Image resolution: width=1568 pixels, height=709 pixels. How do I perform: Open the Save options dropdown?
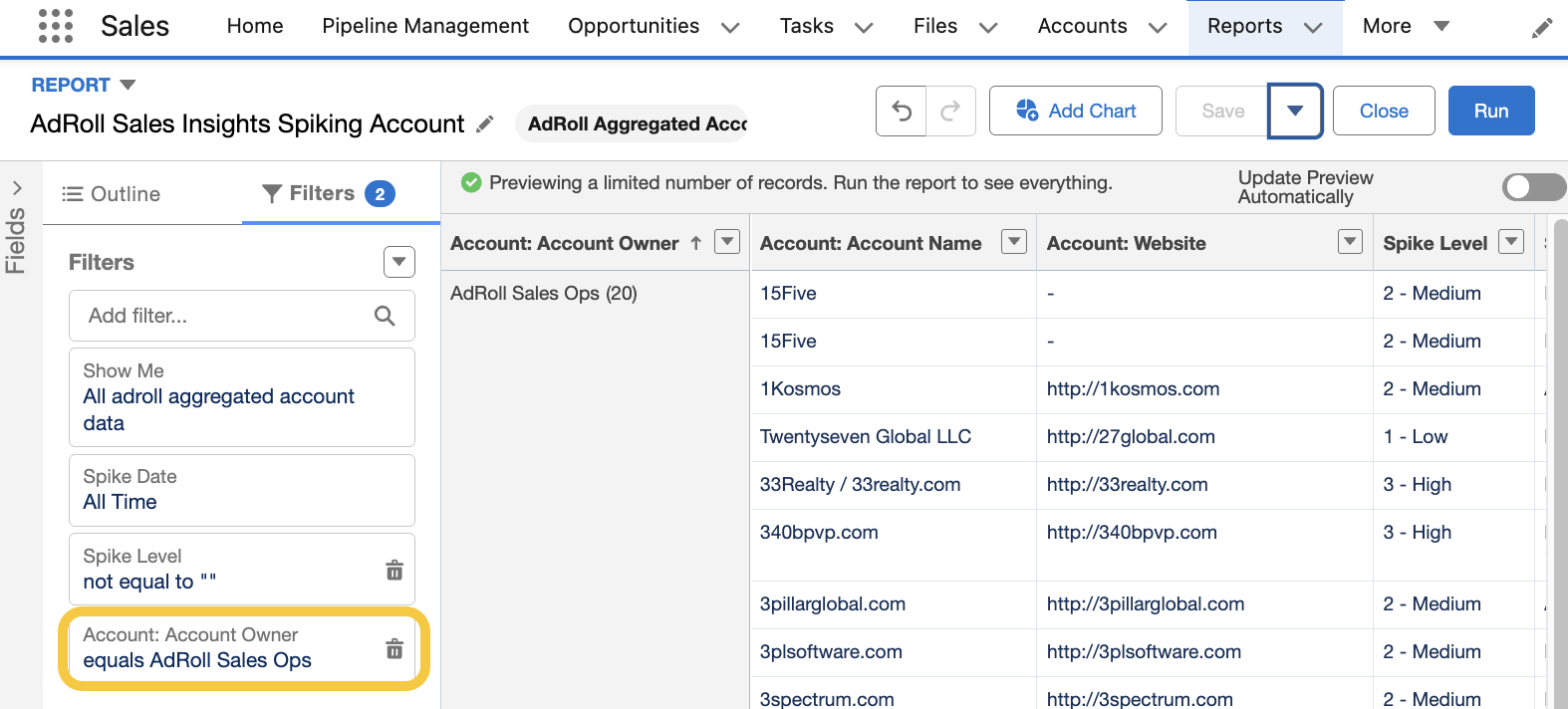(x=1295, y=111)
